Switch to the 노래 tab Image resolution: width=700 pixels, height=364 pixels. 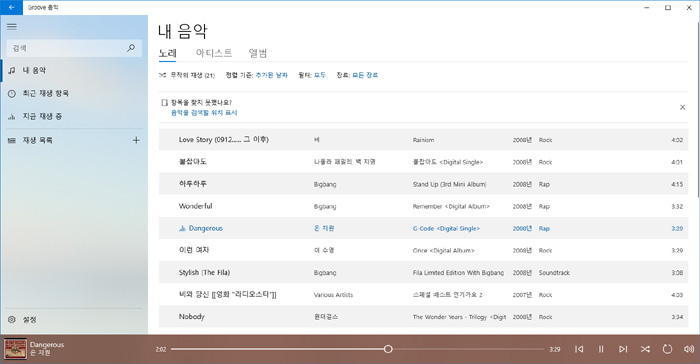[168, 53]
